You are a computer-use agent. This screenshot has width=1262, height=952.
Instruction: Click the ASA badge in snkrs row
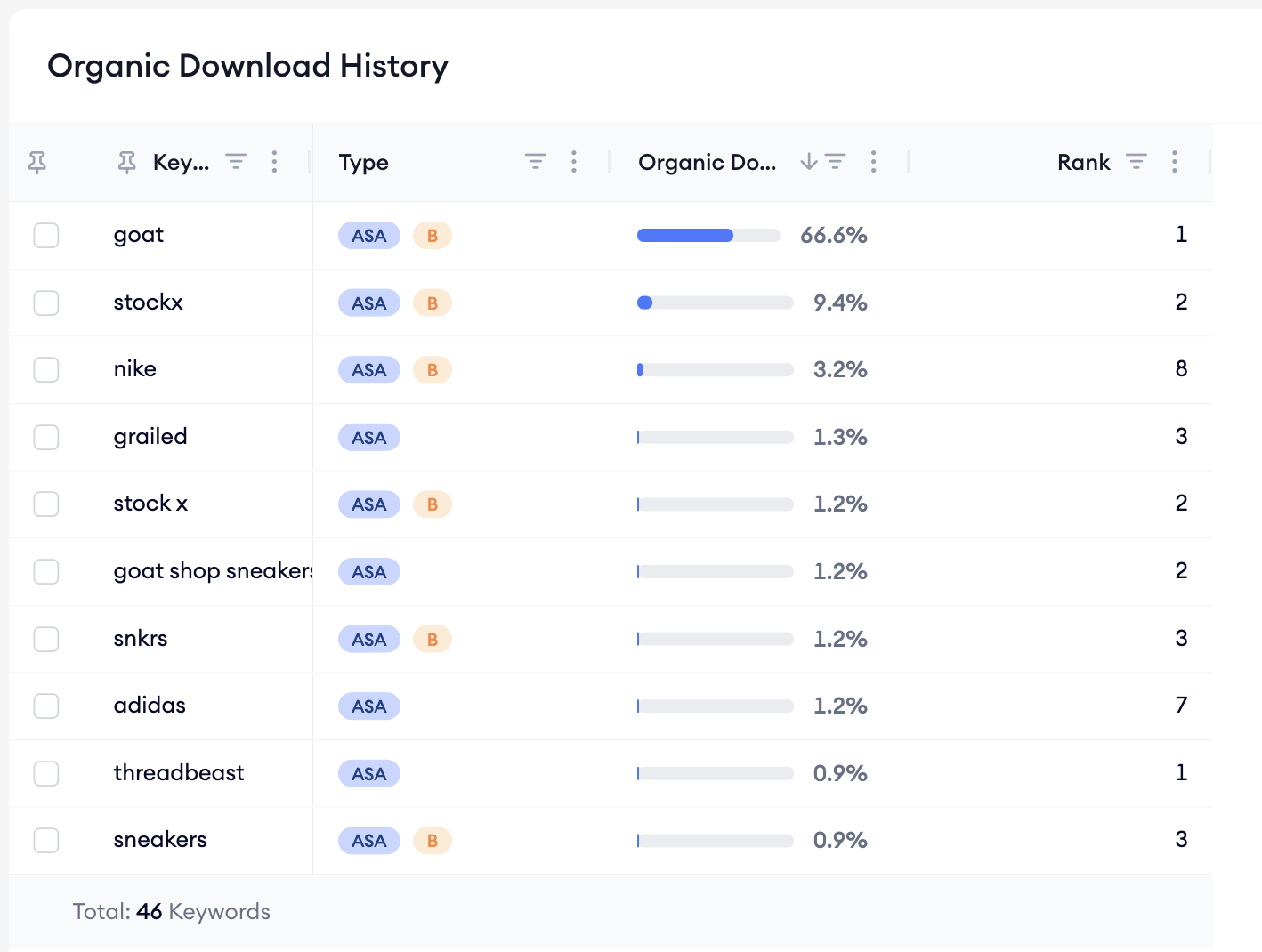click(369, 640)
